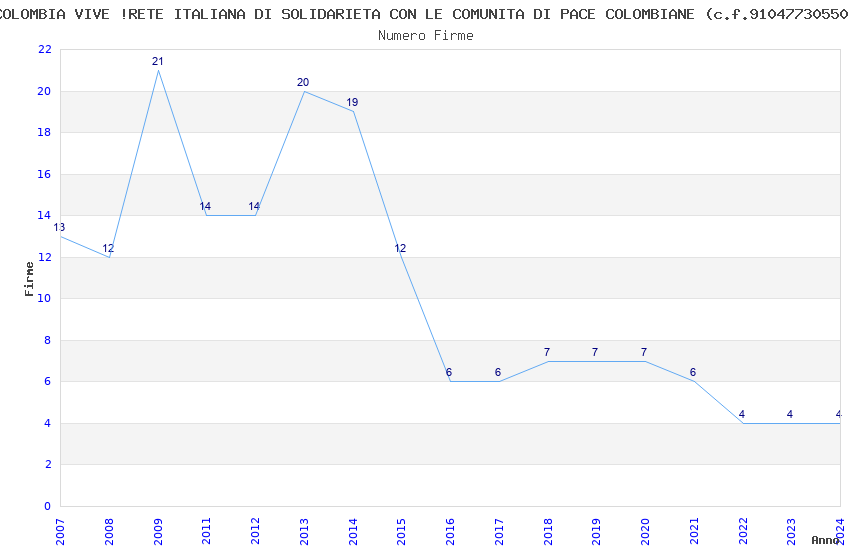Click the data label 6 for 2016

[449, 372]
